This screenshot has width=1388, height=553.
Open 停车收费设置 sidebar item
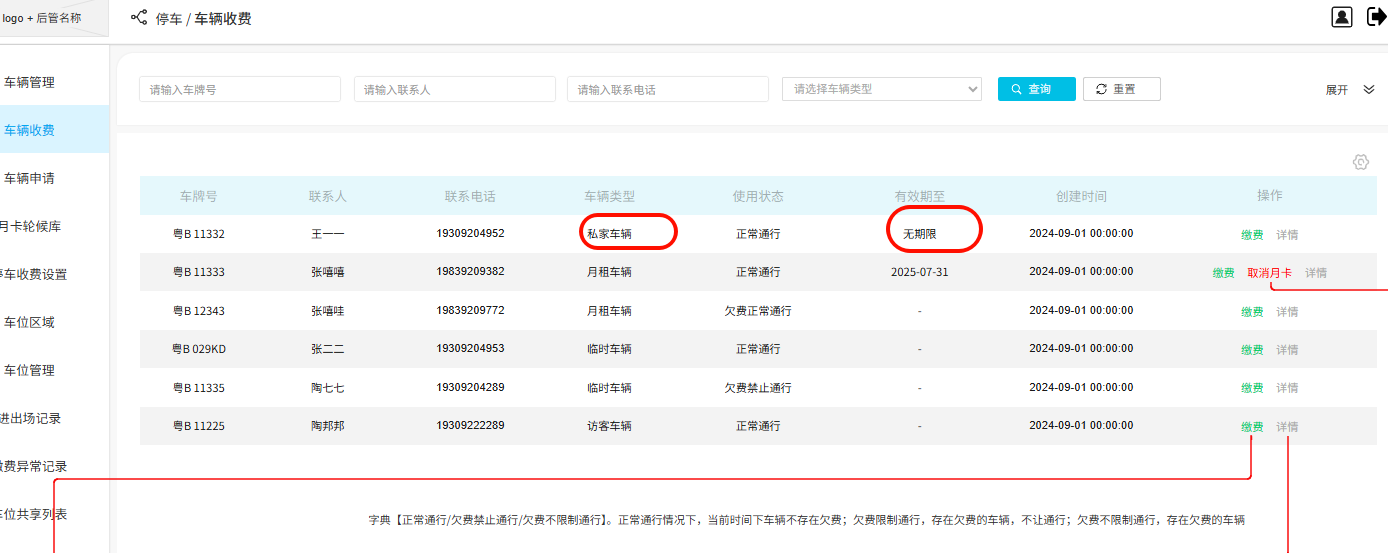[x=34, y=274]
